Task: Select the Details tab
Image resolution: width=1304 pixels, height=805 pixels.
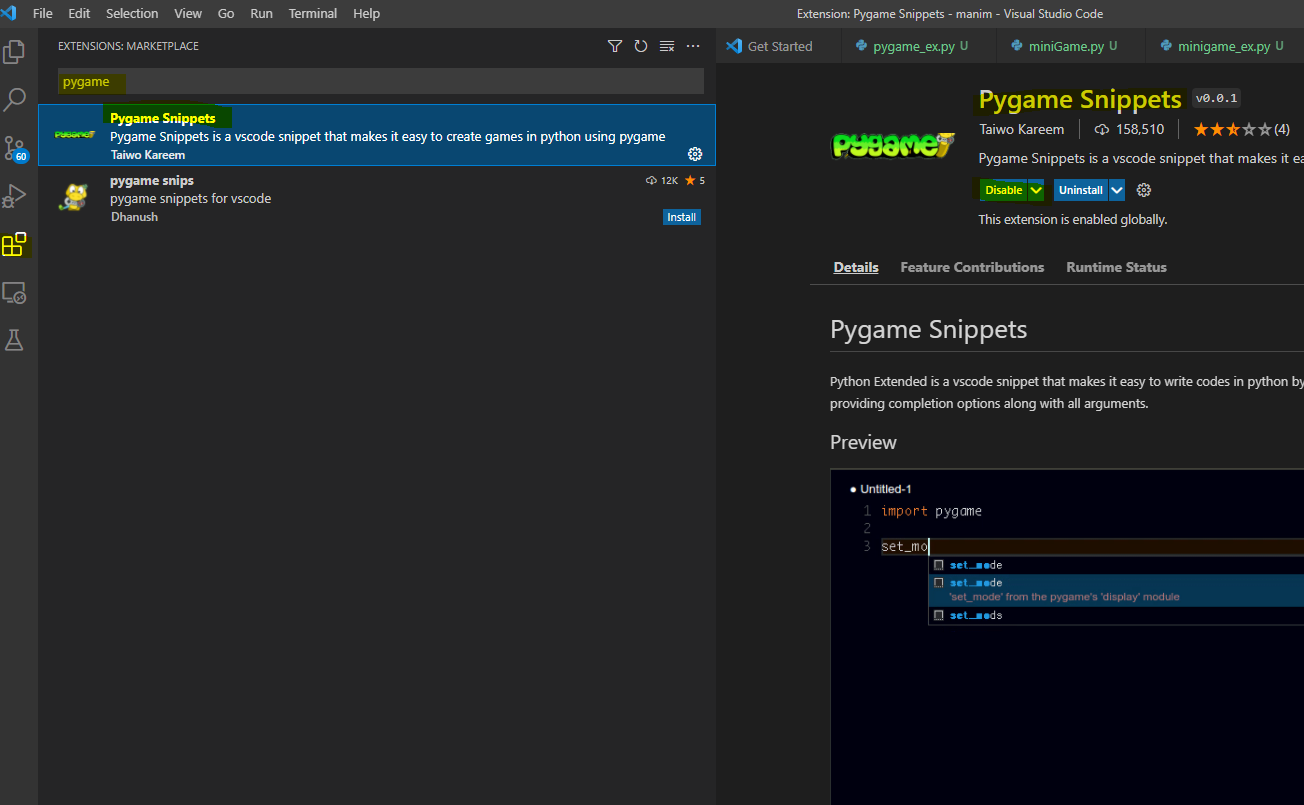Action: [856, 267]
